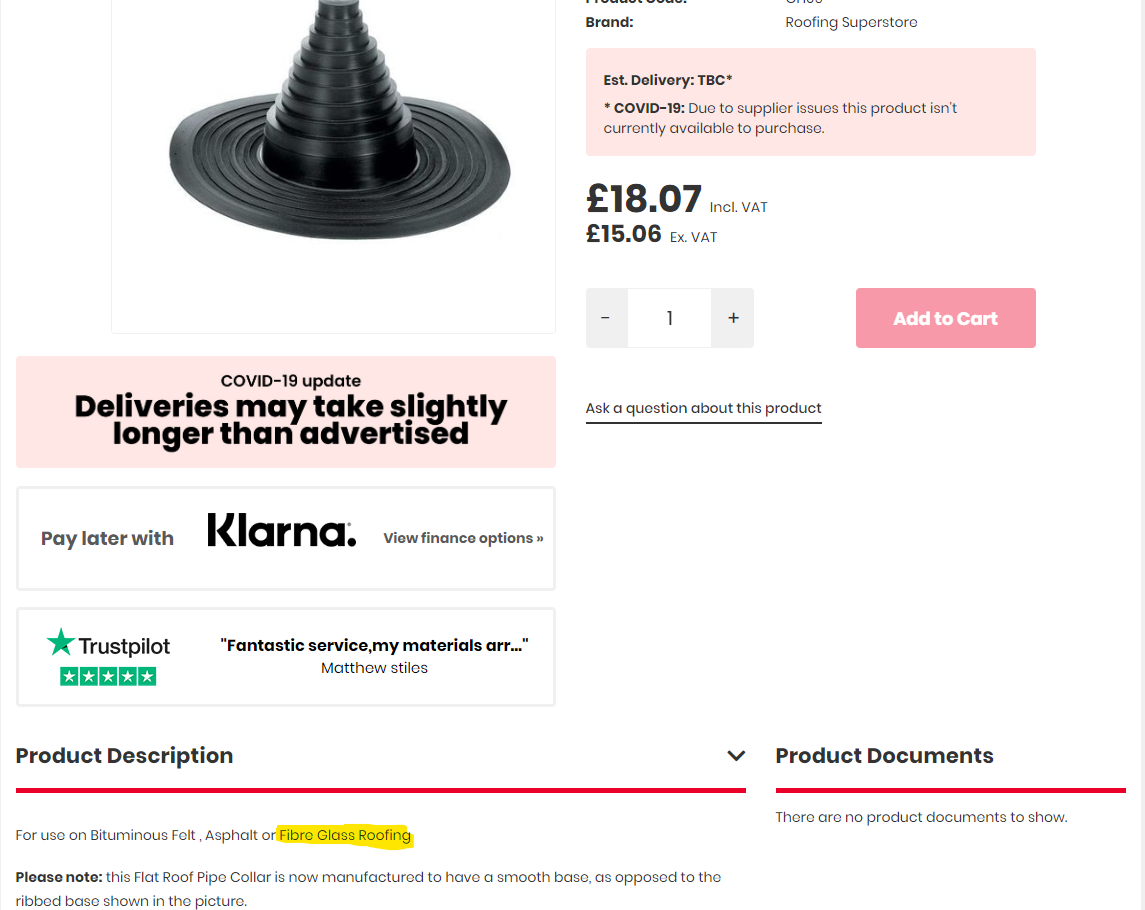The width and height of the screenshot is (1145, 910).
Task: Open View finance options link
Action: (463, 538)
